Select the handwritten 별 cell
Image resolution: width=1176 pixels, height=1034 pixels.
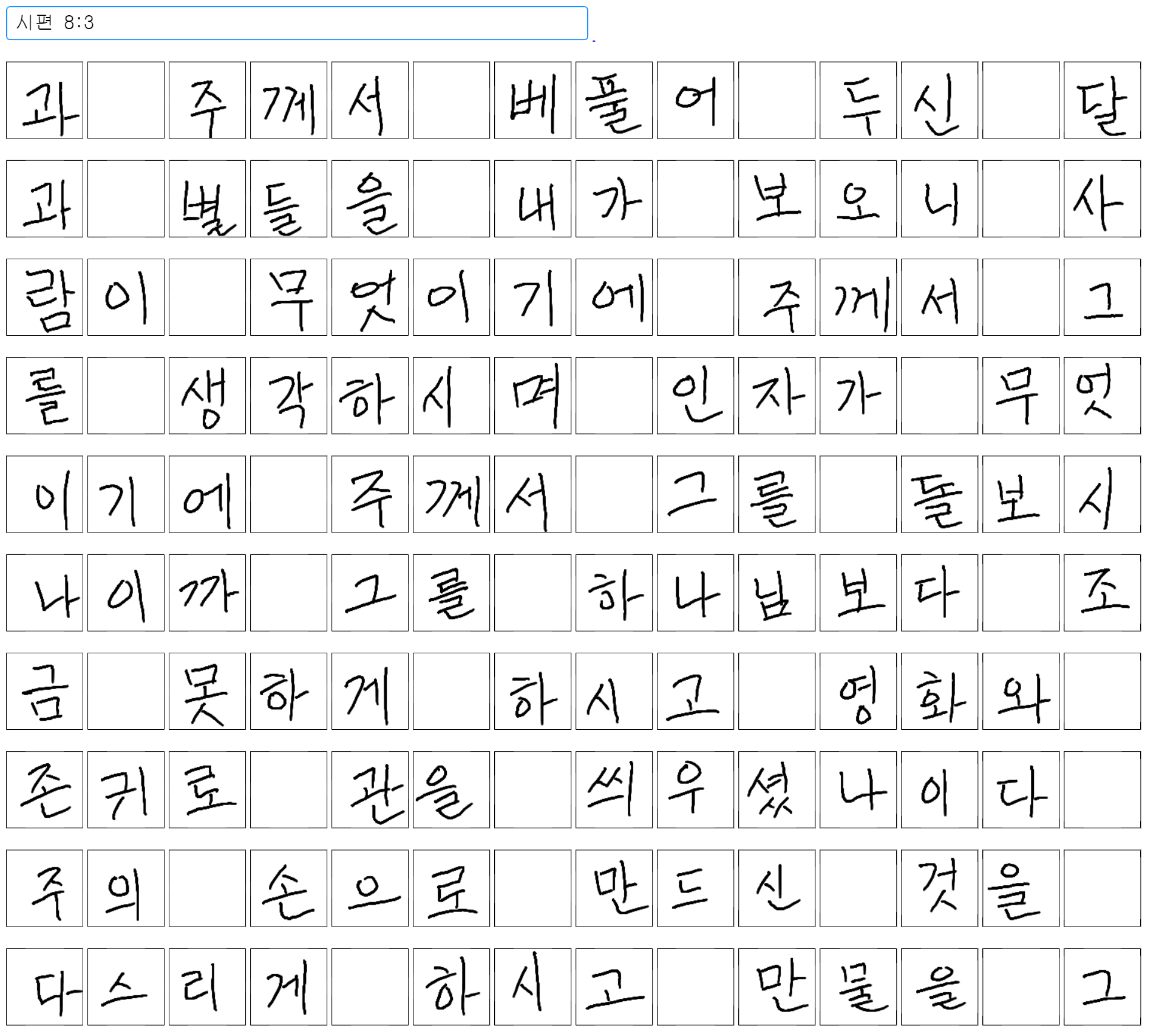207,199
